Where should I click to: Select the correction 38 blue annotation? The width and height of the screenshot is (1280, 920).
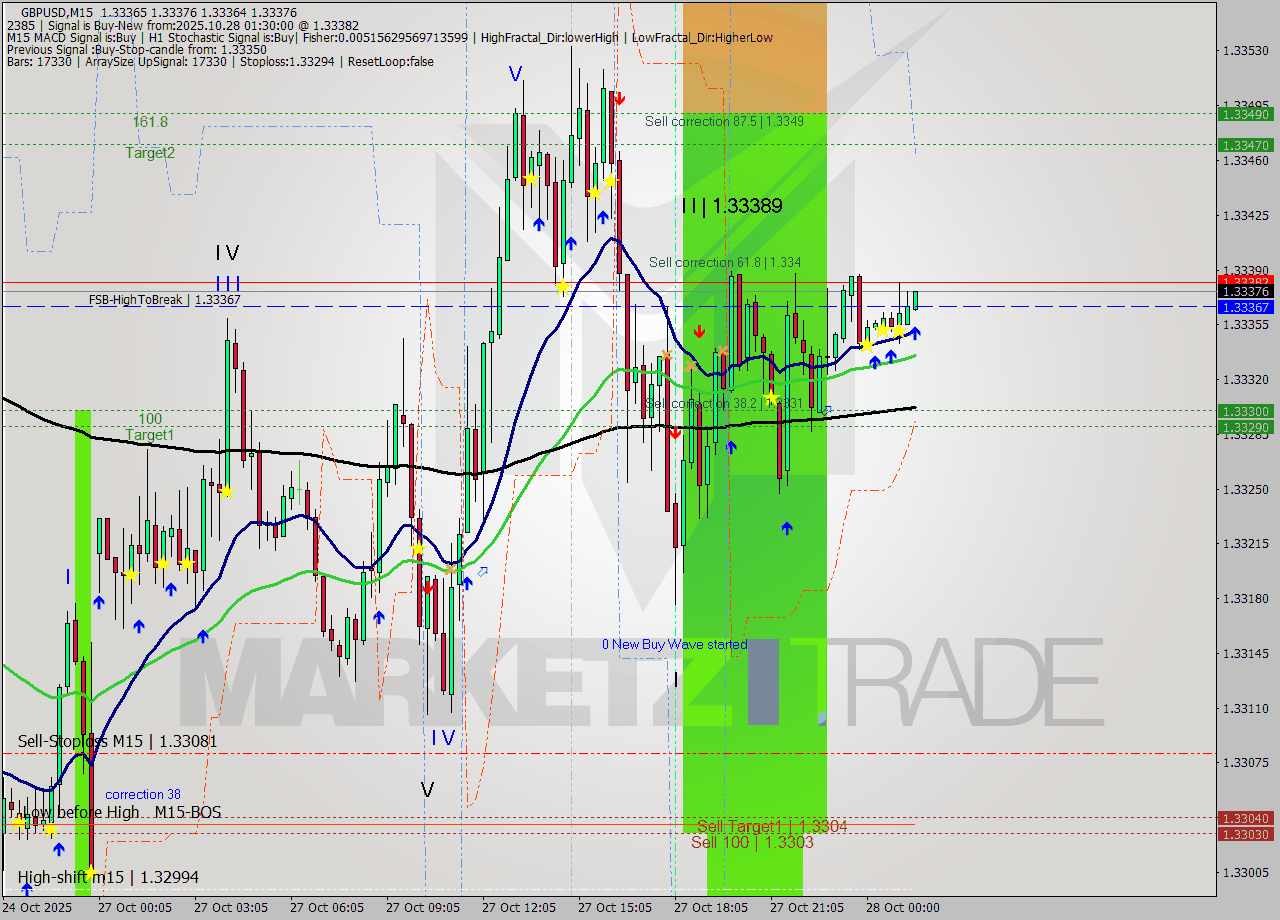tap(143, 794)
